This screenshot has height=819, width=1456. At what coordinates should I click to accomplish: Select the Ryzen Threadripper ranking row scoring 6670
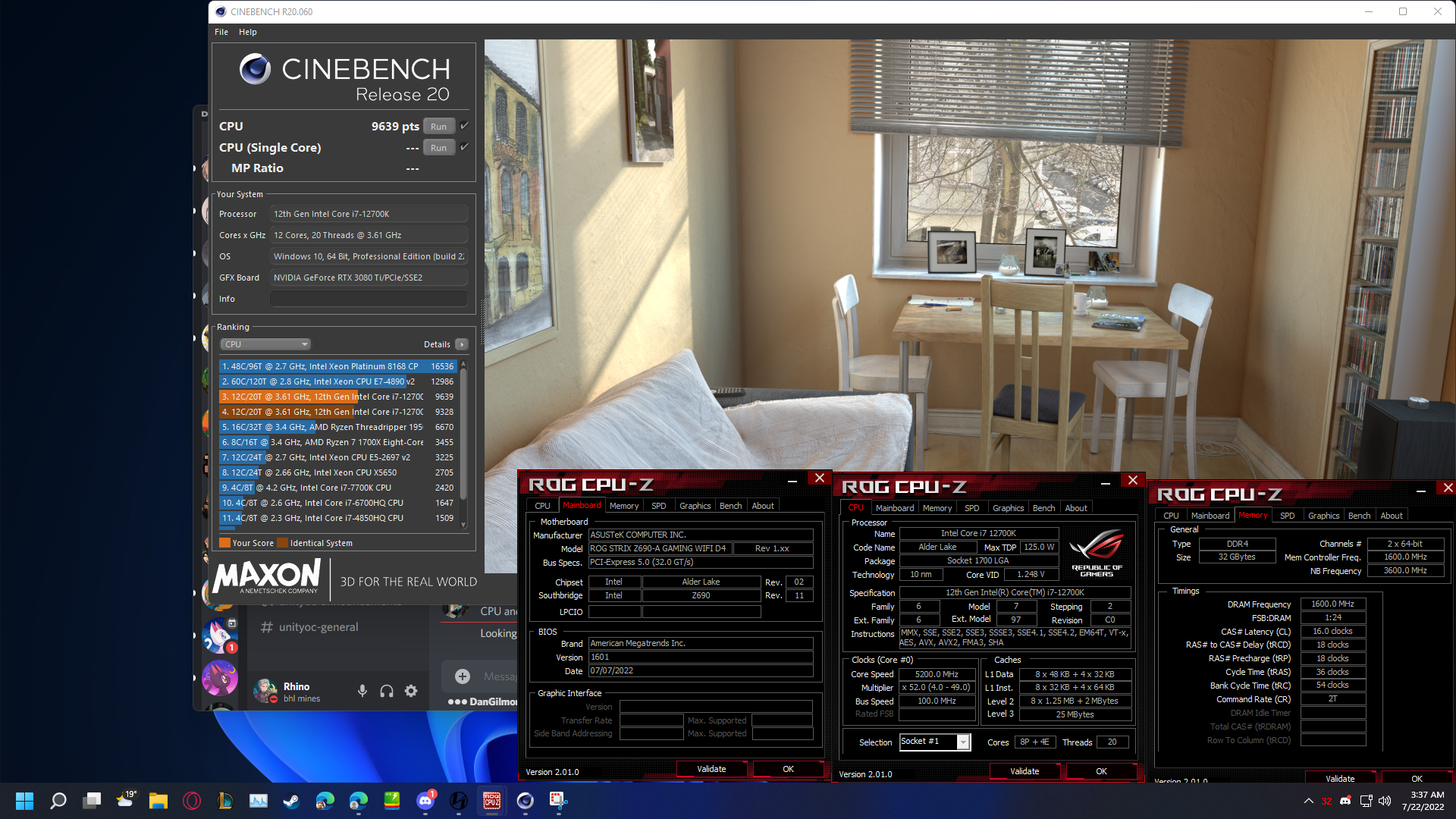point(338,427)
